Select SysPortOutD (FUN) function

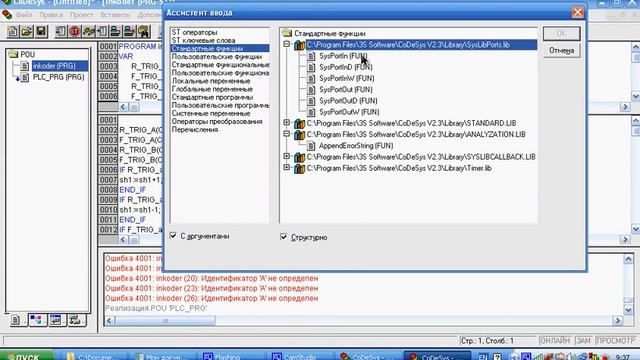[x=348, y=101]
